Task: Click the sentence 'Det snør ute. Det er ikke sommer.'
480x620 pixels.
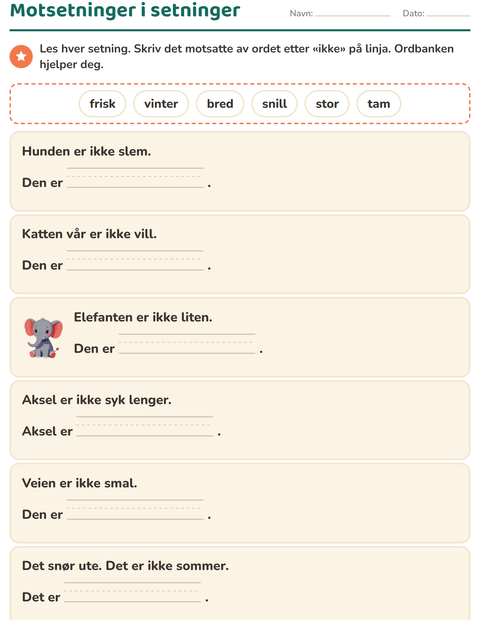Action: click(125, 566)
